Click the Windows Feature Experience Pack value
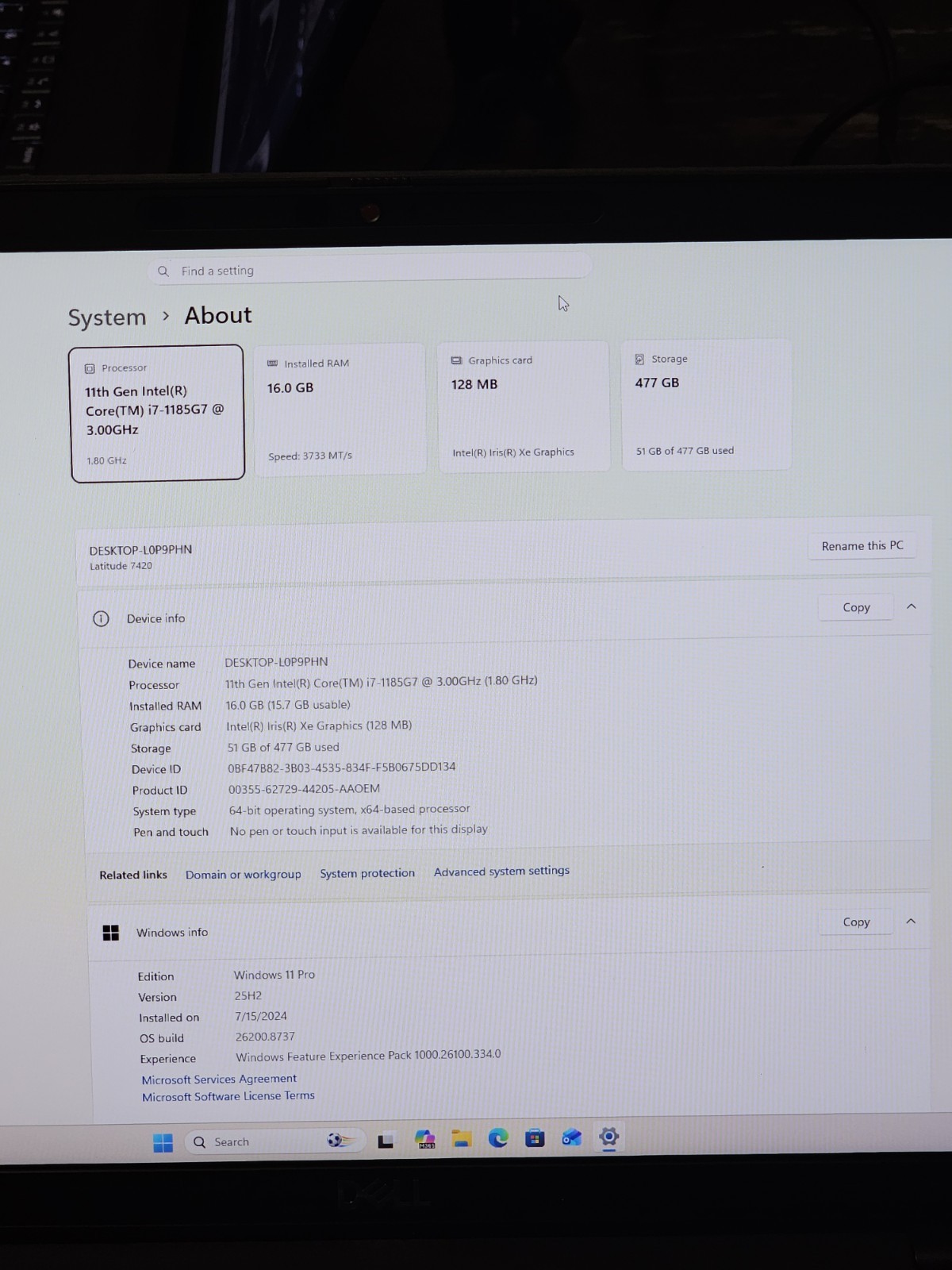 [368, 1056]
